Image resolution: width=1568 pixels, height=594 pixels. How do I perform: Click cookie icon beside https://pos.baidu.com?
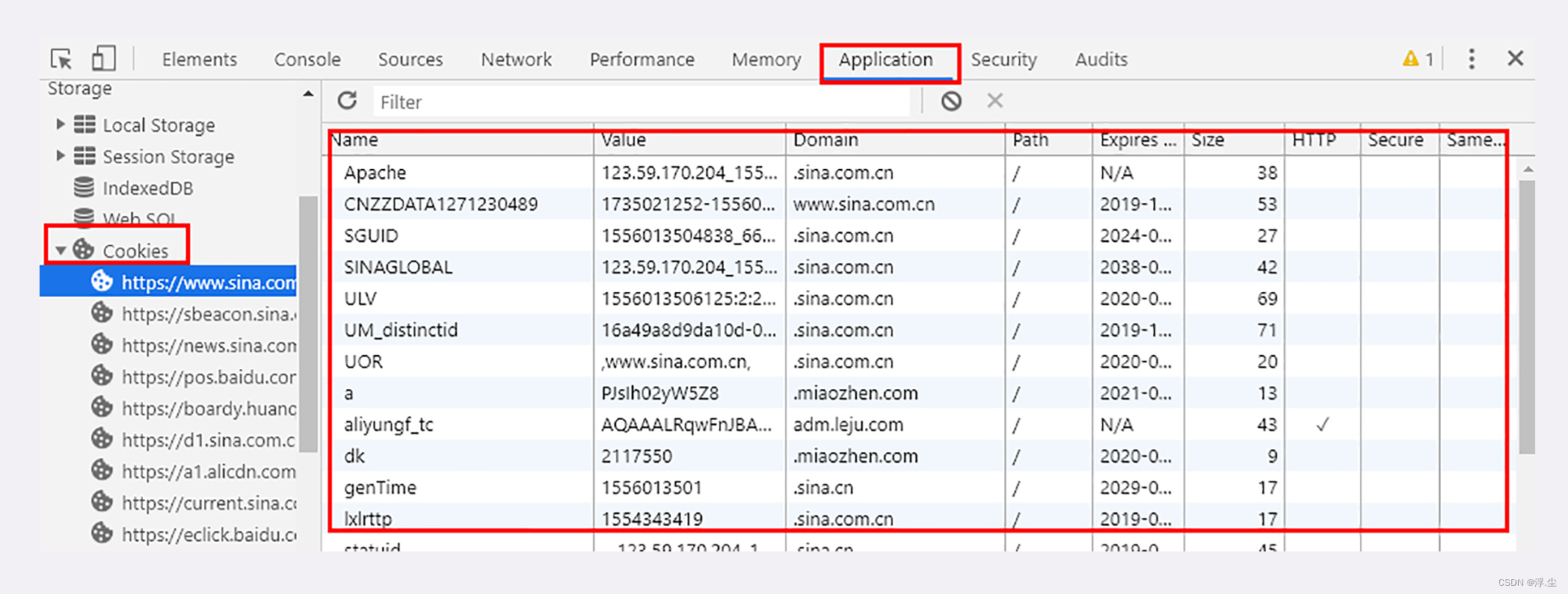pyautogui.click(x=102, y=375)
